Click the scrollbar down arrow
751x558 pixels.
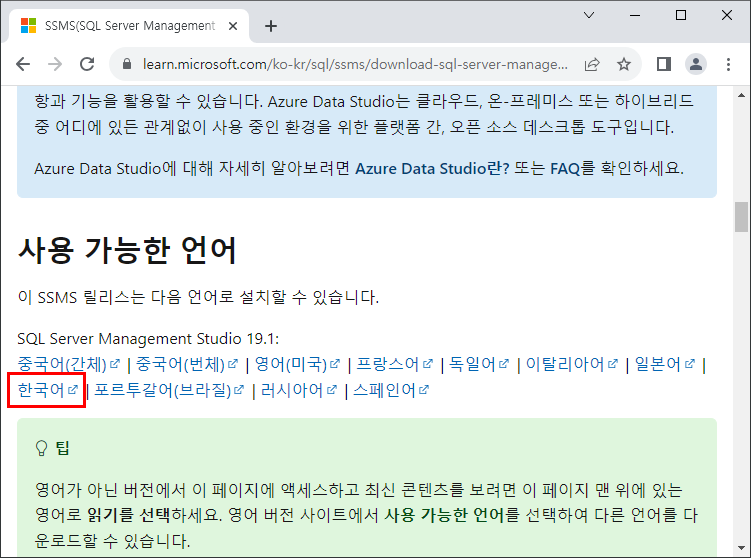(741, 548)
